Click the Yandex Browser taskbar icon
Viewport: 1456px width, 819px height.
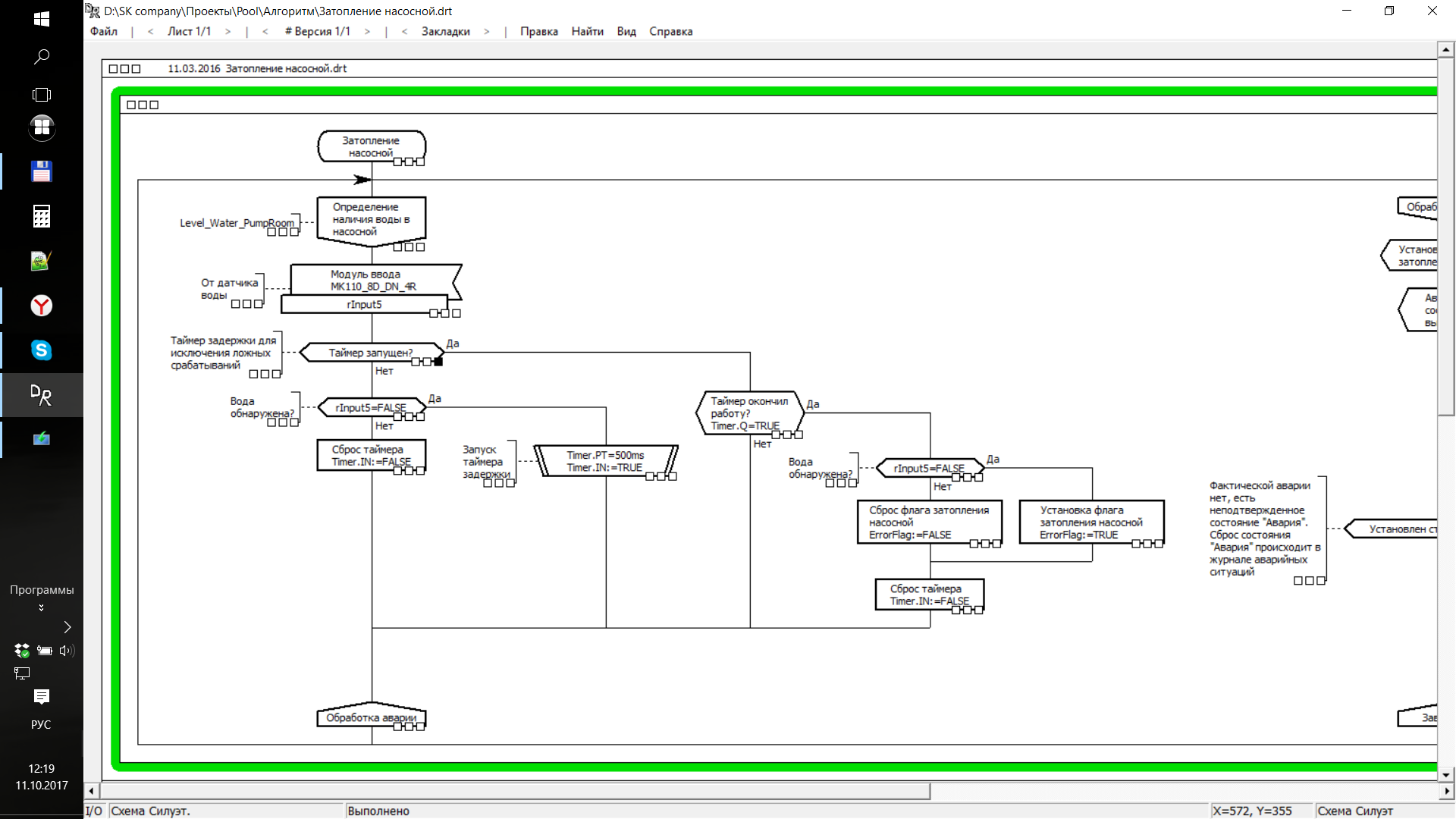[x=41, y=306]
